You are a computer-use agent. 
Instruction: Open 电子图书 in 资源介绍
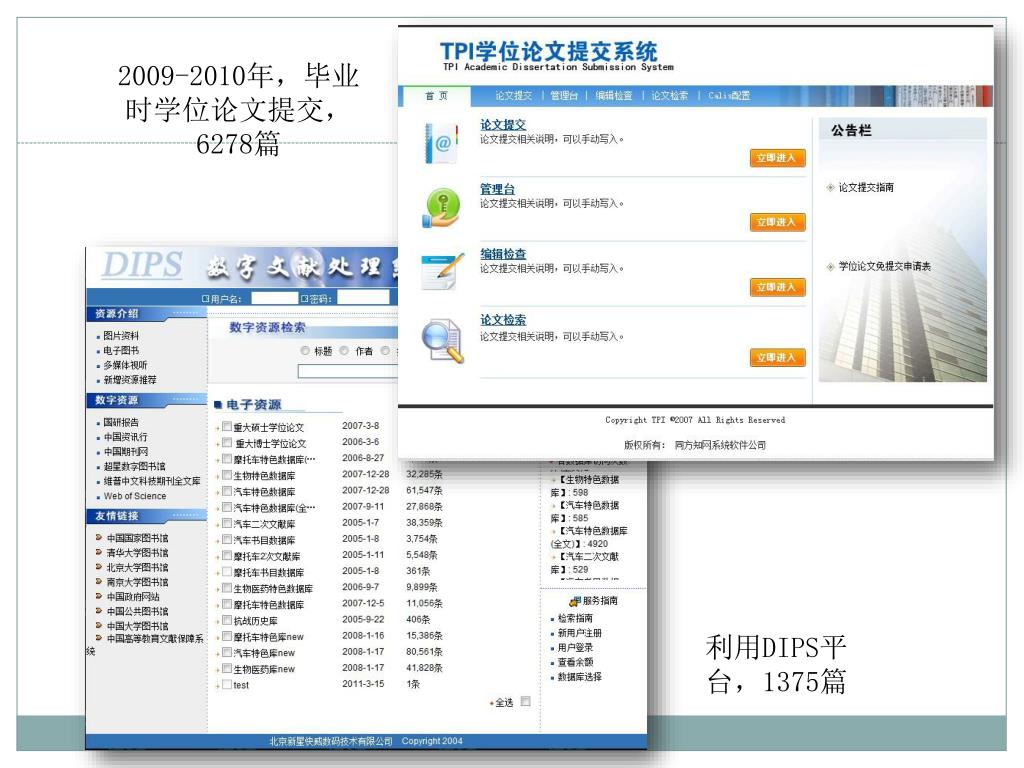pos(121,351)
